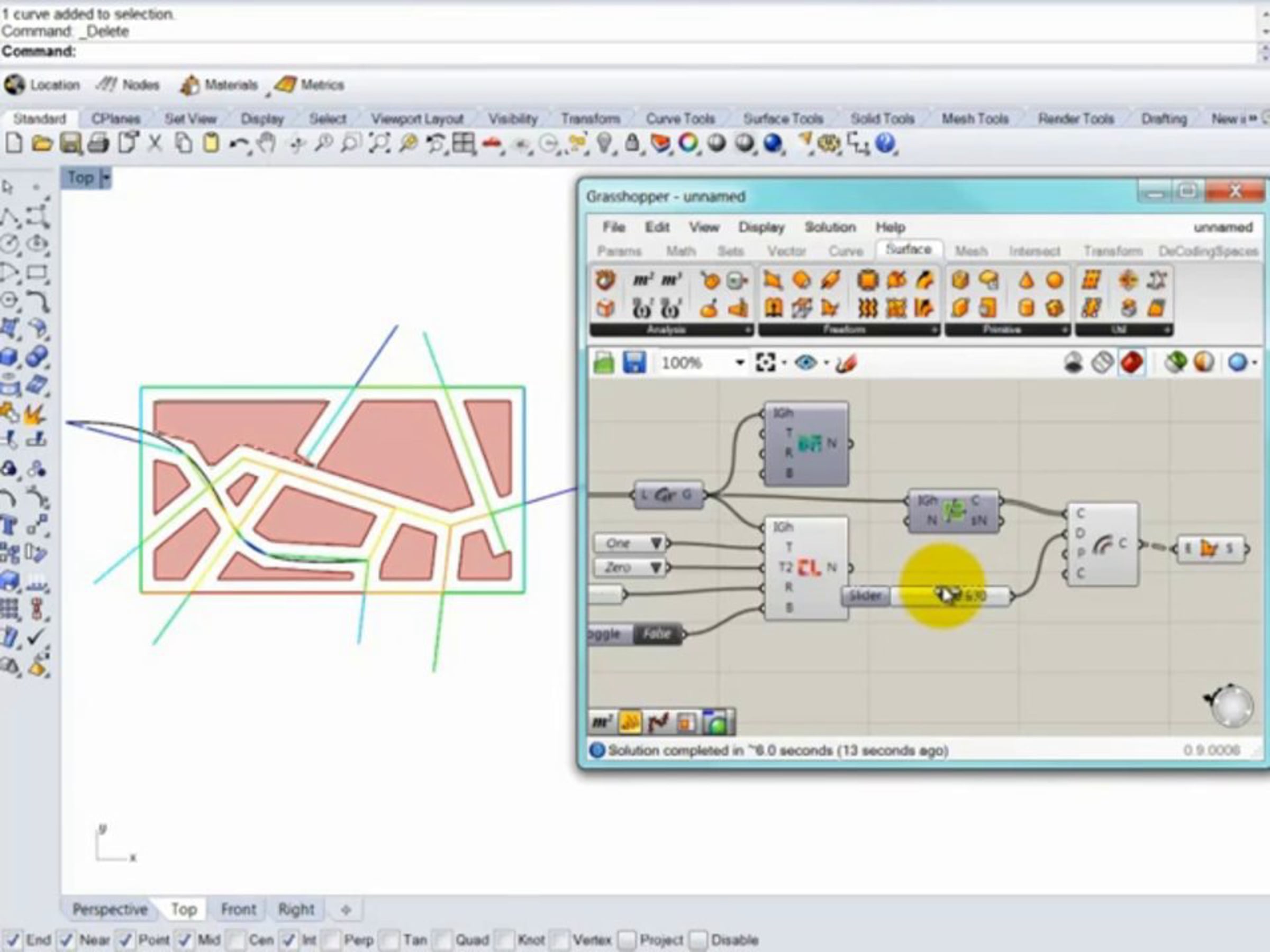Click the Print icon in Rhino toolbar
The image size is (1270, 952).
pos(98,143)
